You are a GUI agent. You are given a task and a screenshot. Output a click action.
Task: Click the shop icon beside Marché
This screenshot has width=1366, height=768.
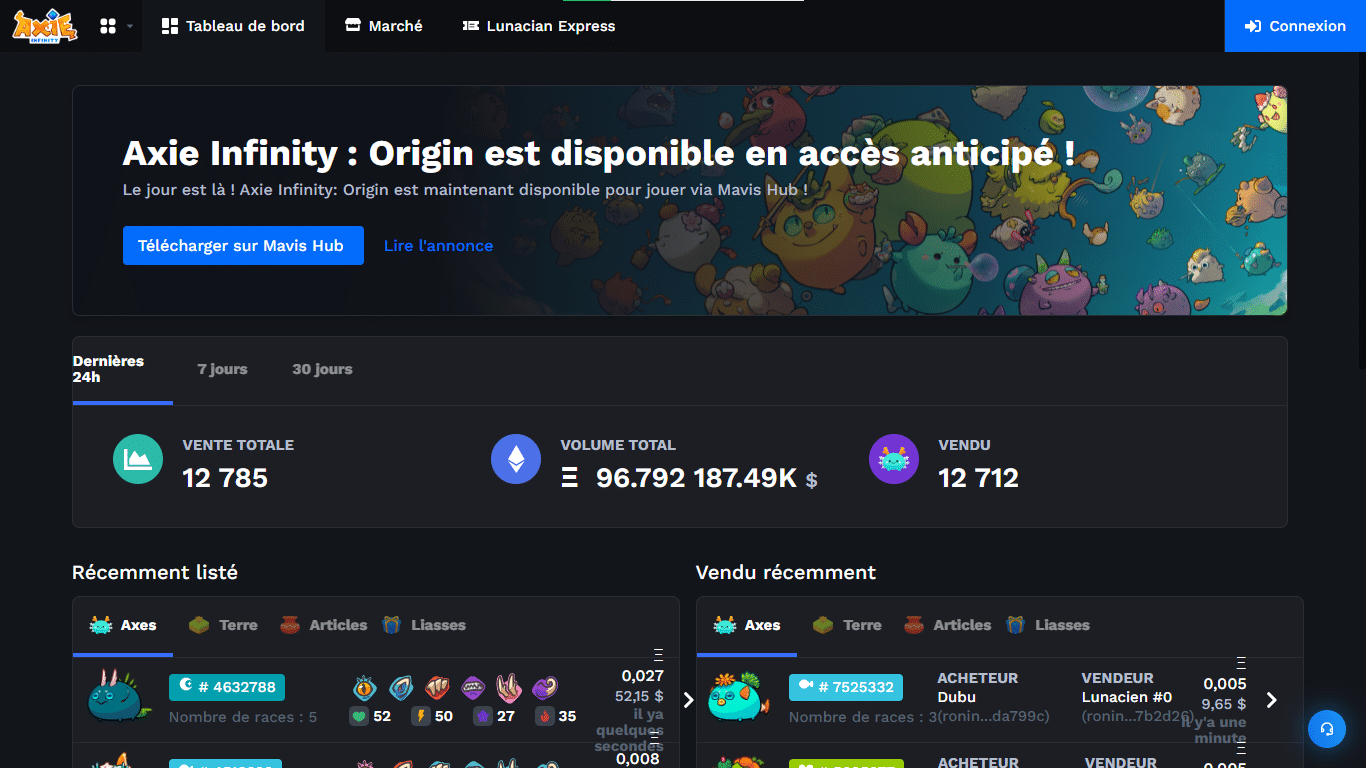pos(353,26)
